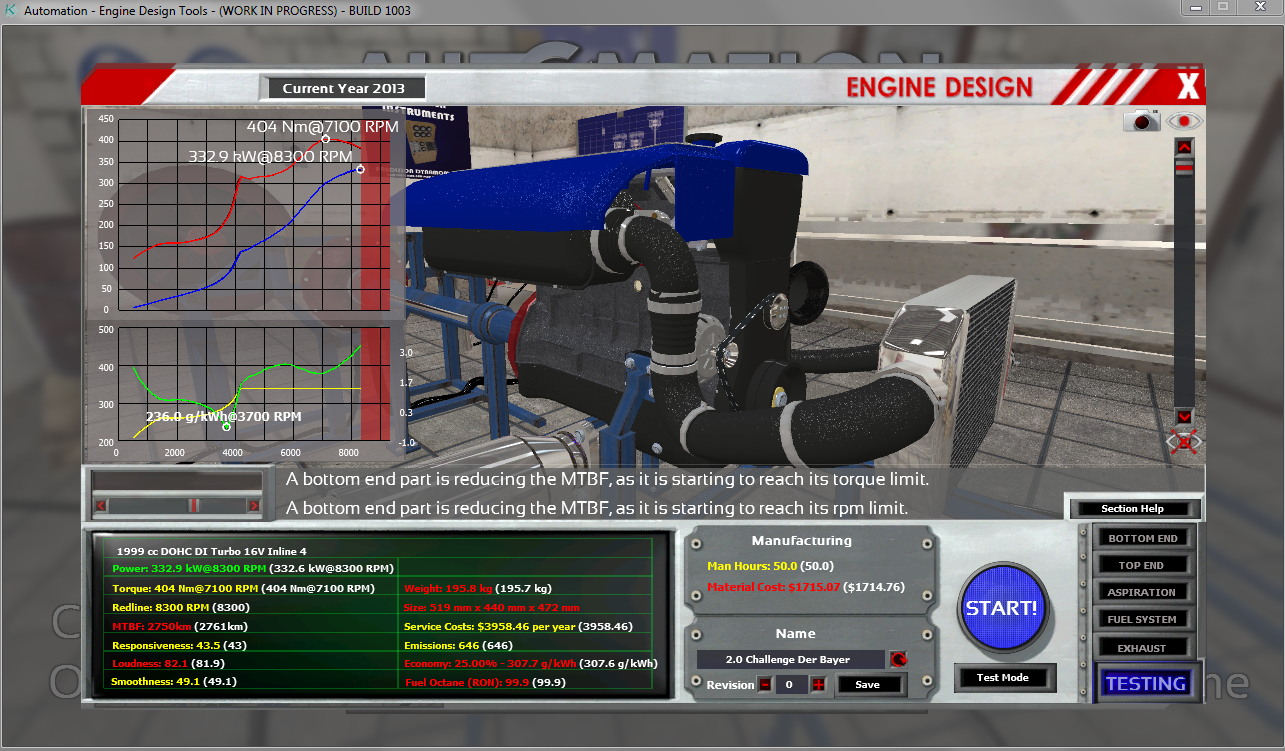
Task: Switch to the EXHAUST tab
Action: [x=1142, y=647]
